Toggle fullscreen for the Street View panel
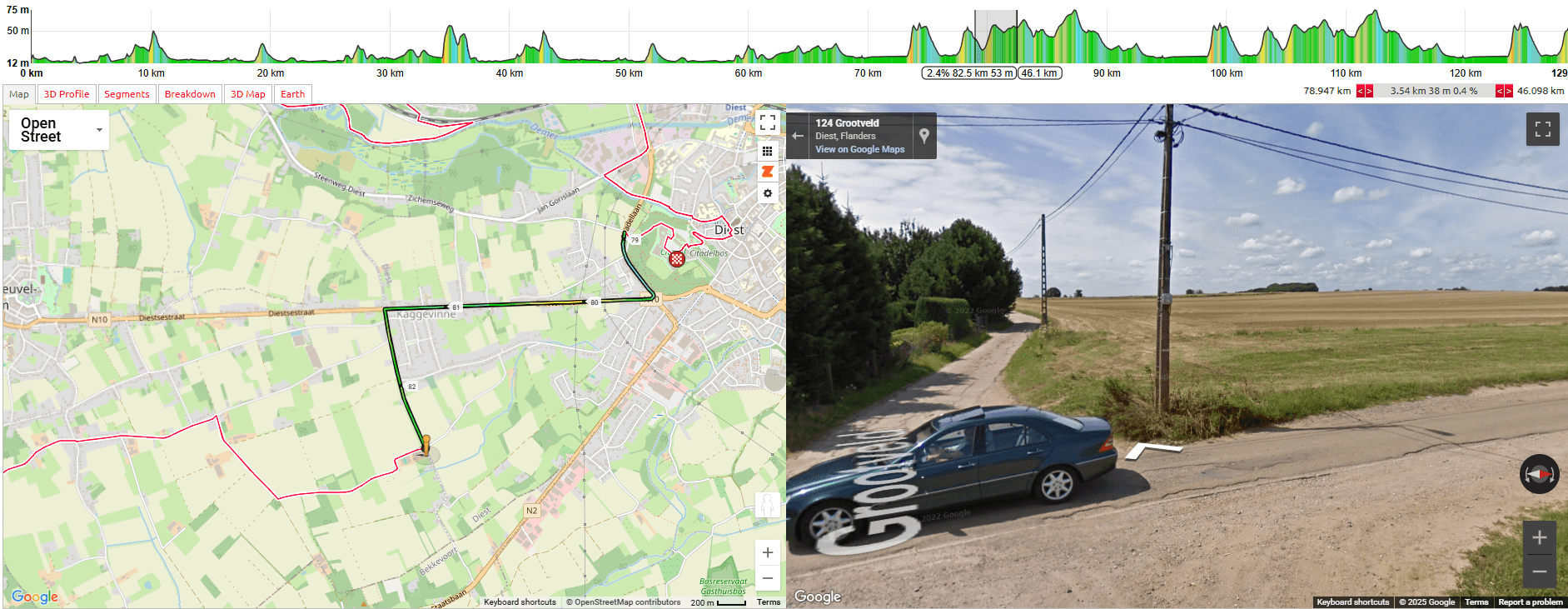Screen dimensions: 1568x609 click(1542, 129)
